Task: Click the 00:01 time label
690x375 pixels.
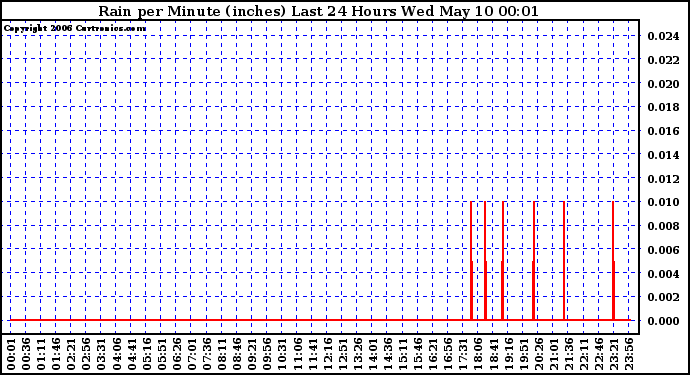Action: (11, 354)
